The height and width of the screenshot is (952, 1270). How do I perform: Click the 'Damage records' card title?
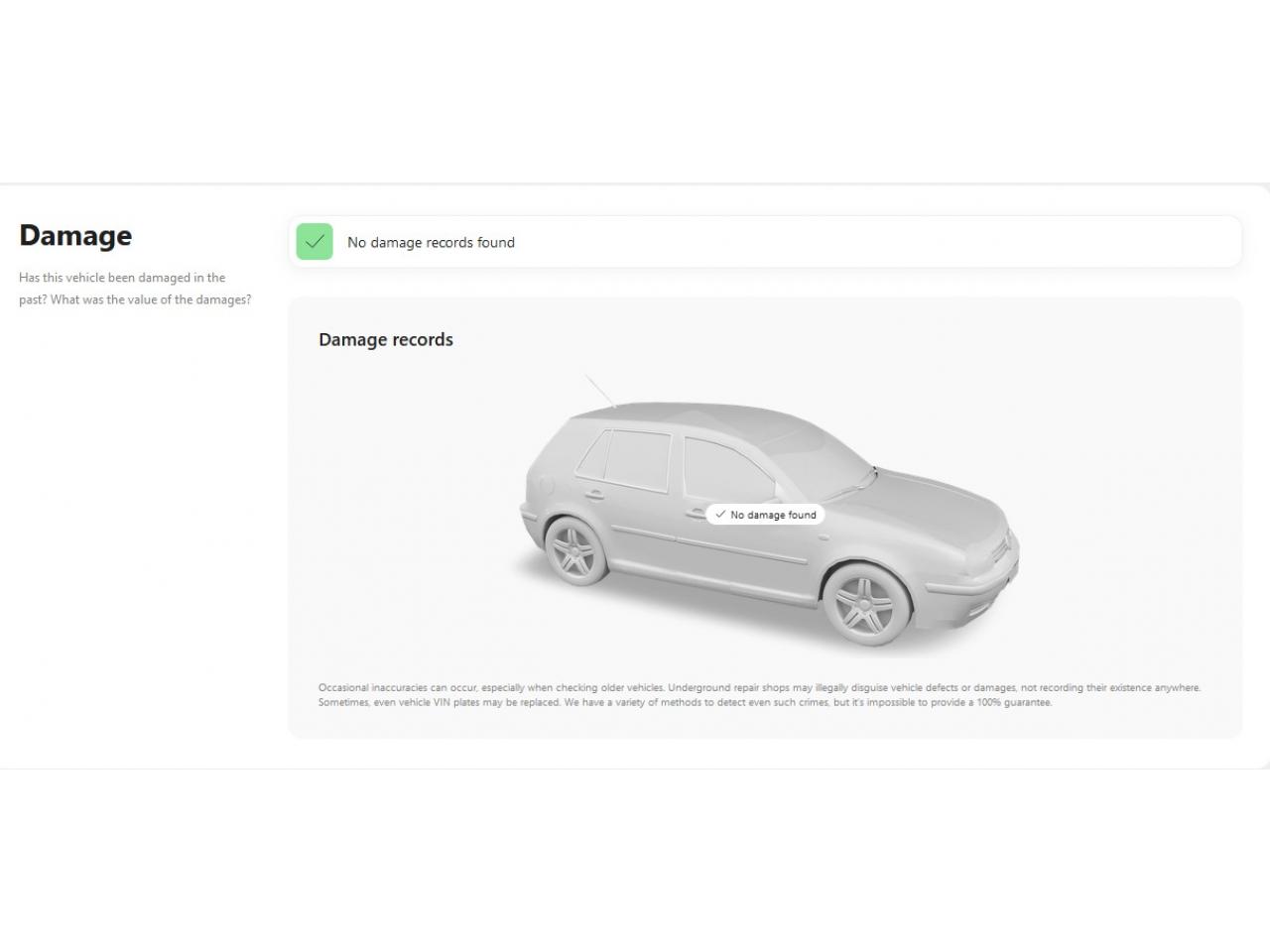386,340
